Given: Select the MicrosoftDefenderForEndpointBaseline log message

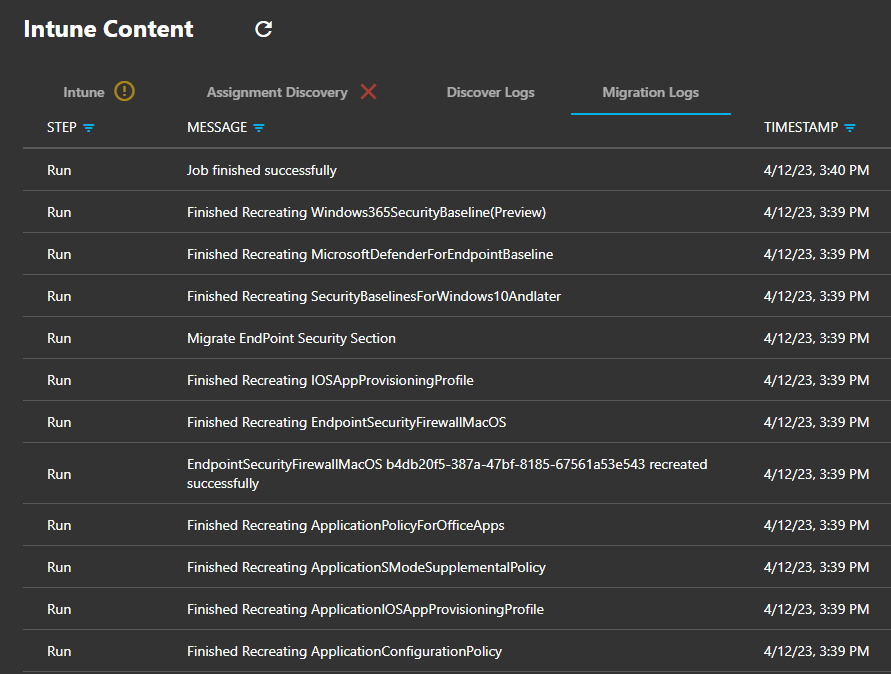Looking at the screenshot, I should (x=370, y=255).
